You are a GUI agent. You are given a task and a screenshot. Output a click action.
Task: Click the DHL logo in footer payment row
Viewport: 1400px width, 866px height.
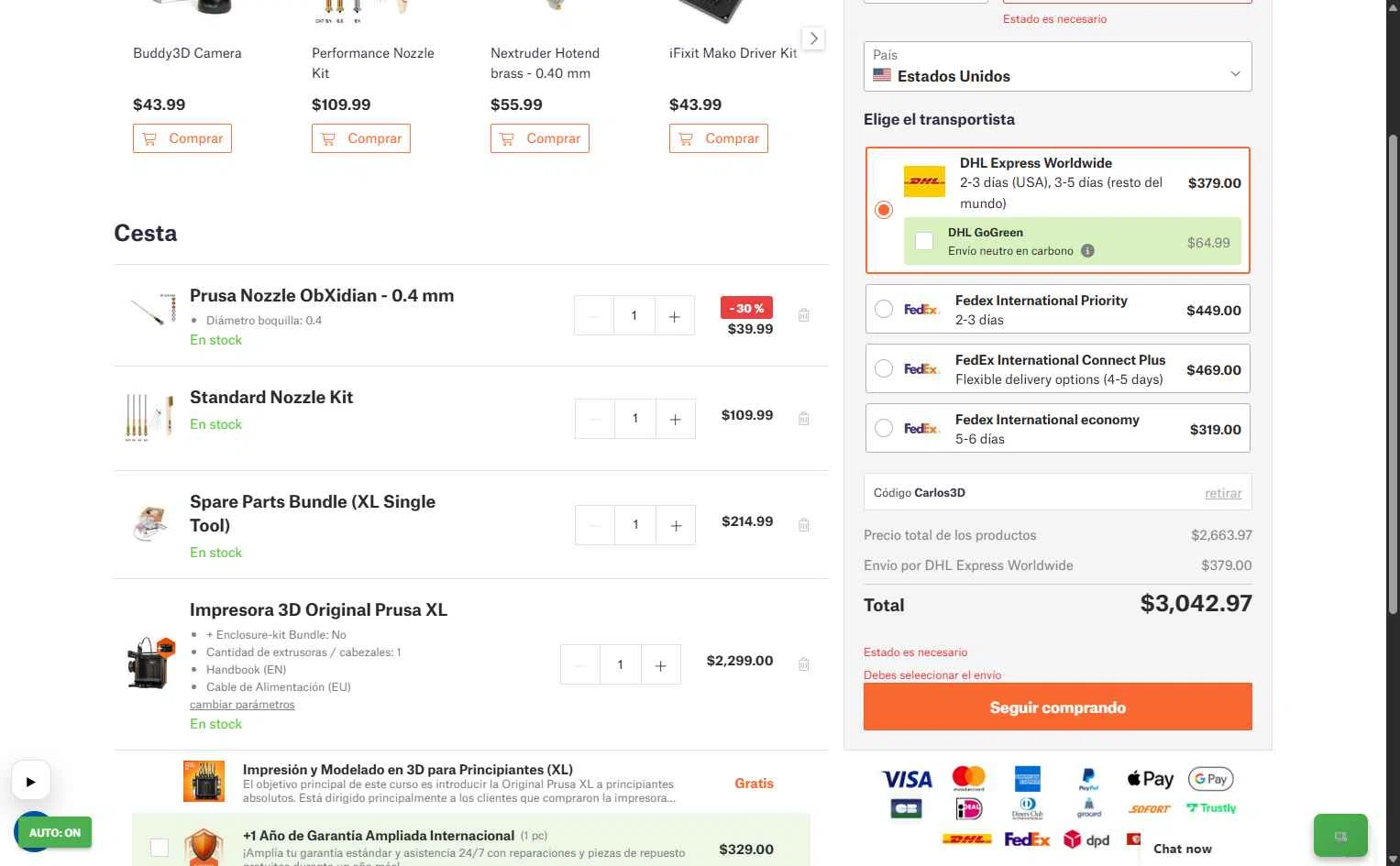pyautogui.click(x=967, y=839)
